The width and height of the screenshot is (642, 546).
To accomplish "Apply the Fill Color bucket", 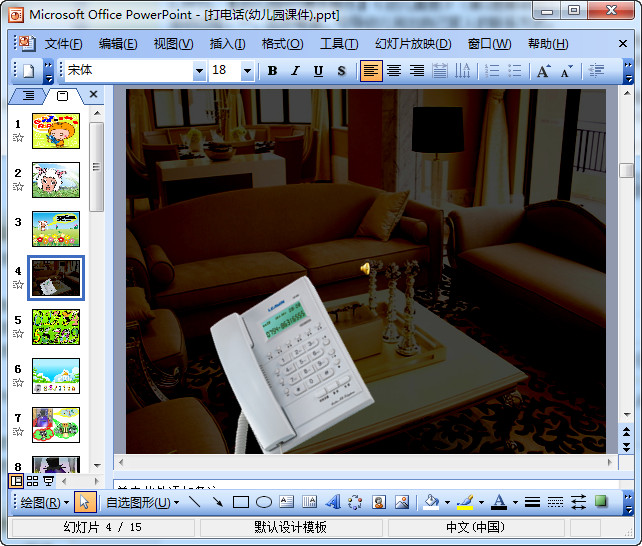I will coord(431,502).
